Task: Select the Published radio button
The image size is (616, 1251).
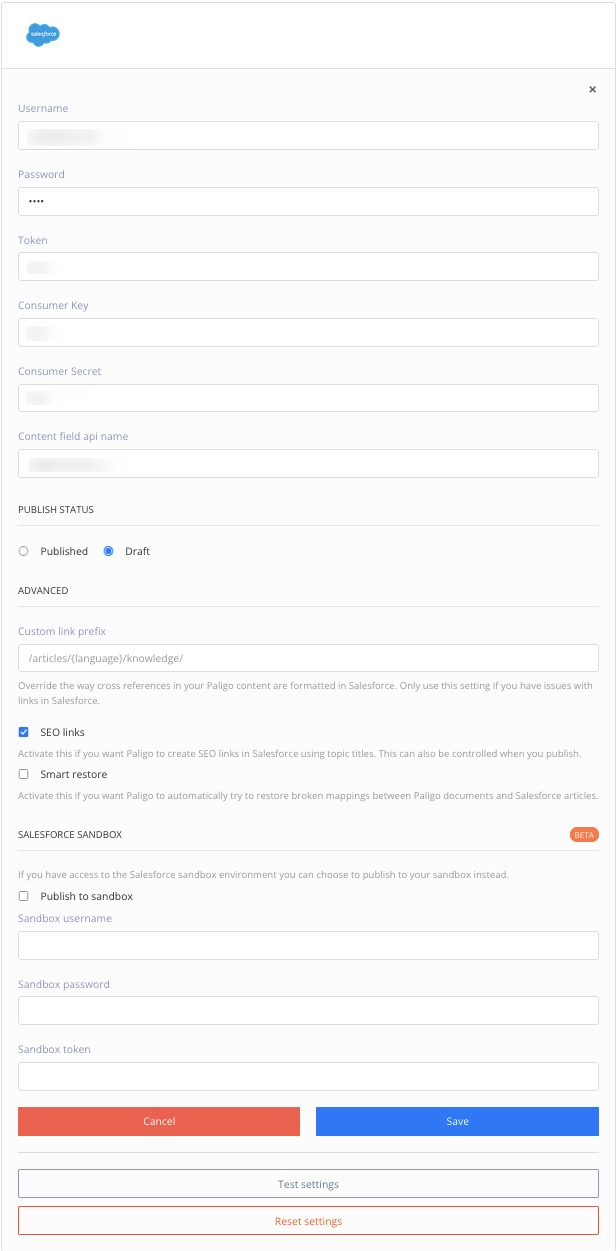Action: [x=24, y=551]
